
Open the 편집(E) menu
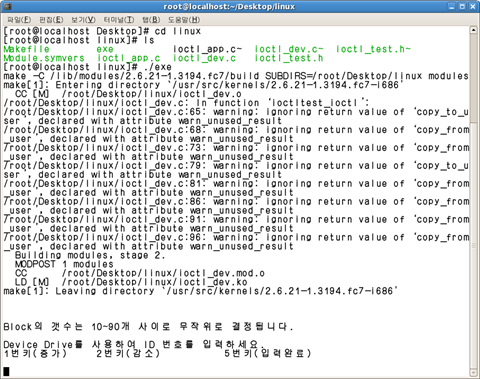51,20
